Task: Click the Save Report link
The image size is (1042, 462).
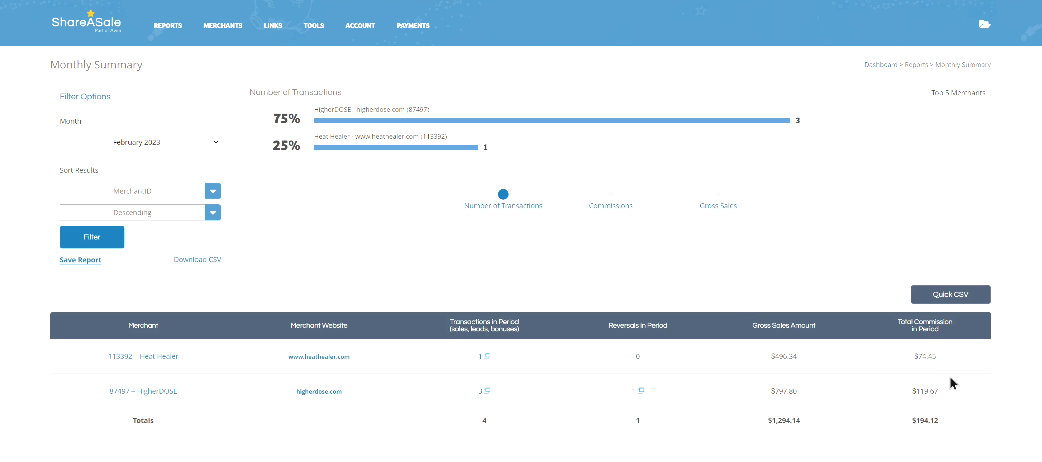Action: tap(80, 260)
